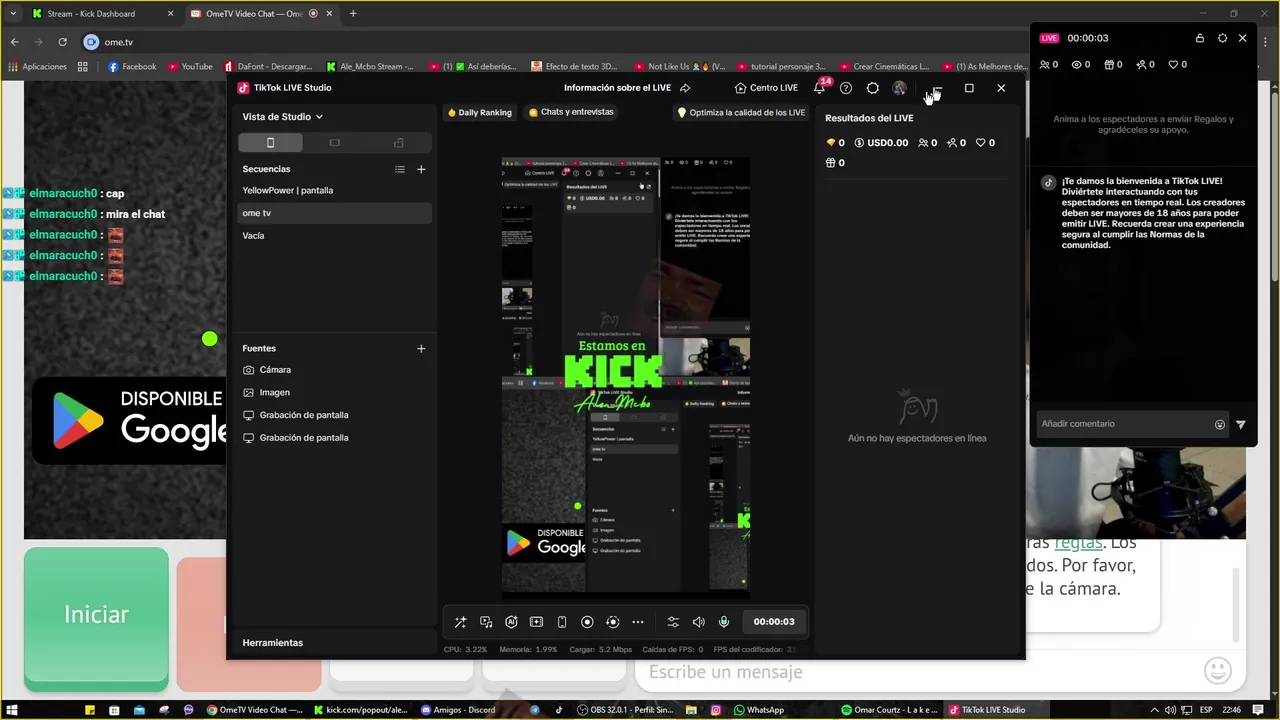Open WhatsApp from the taskbar

[x=759, y=710]
